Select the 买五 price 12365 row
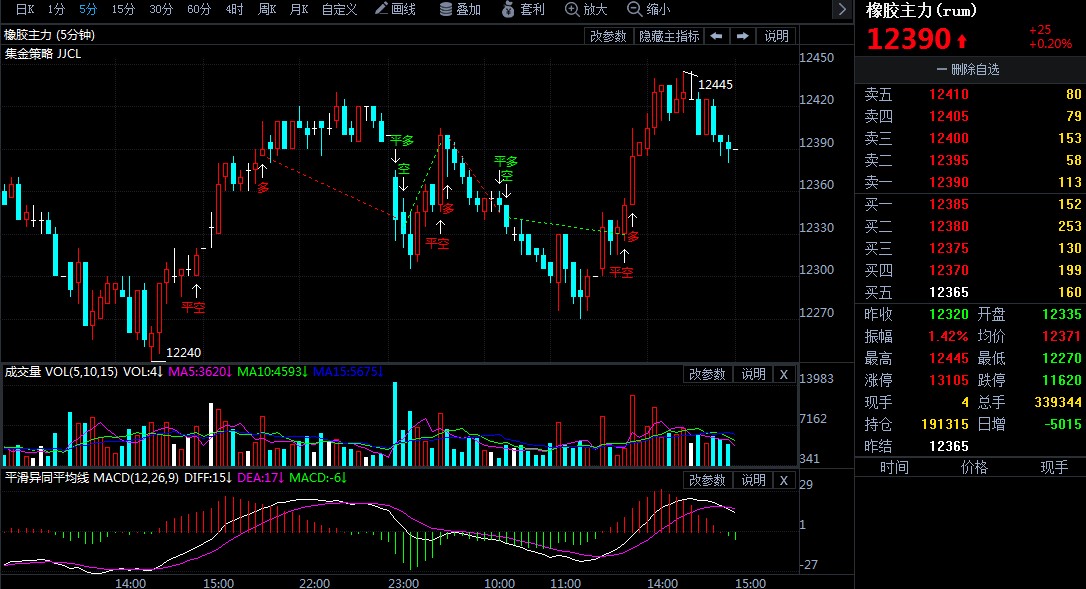The height and width of the screenshot is (589, 1086). pos(971,292)
